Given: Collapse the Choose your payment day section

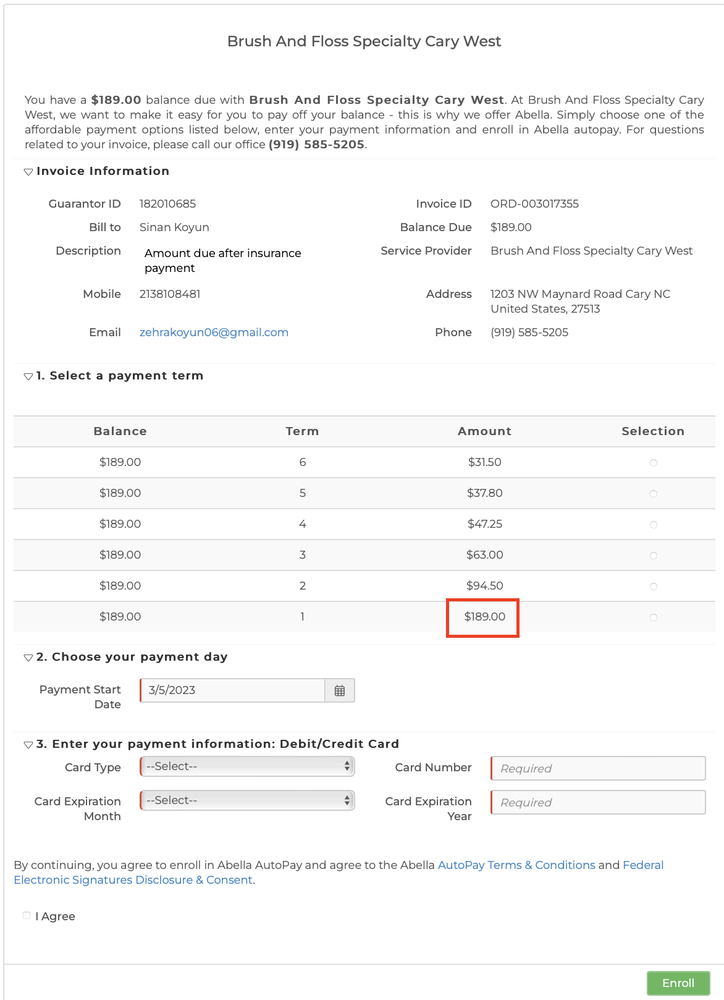Looking at the screenshot, I should (x=28, y=658).
